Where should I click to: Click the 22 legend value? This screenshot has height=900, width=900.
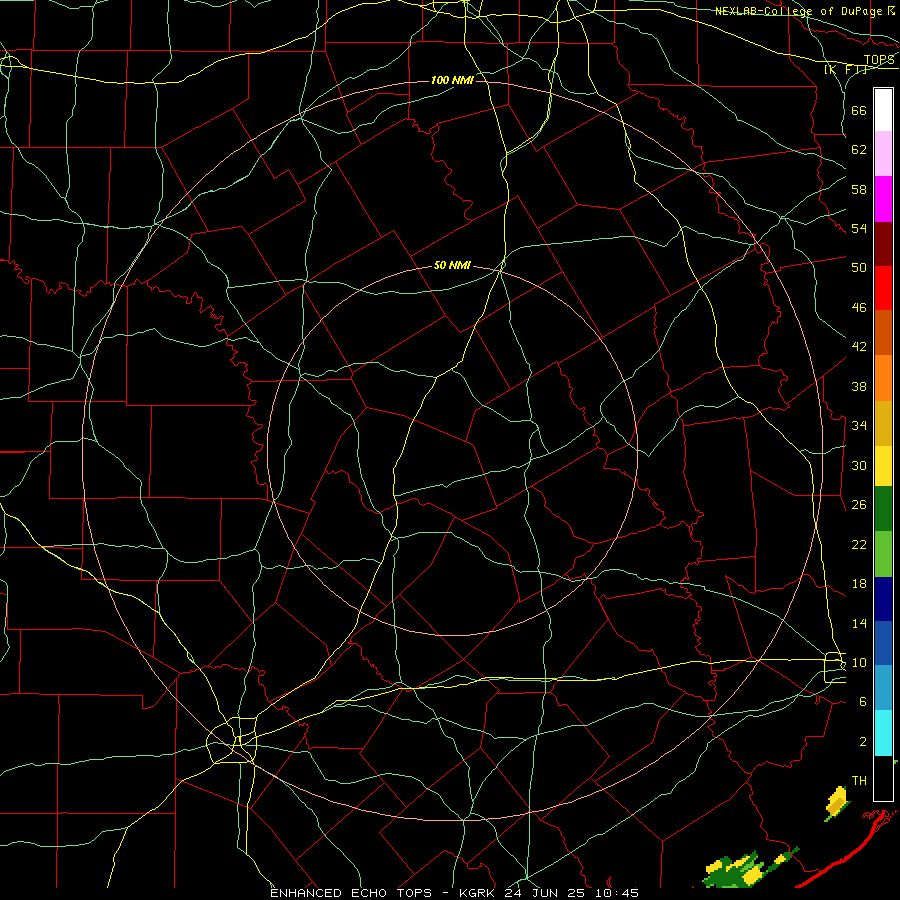(x=859, y=544)
